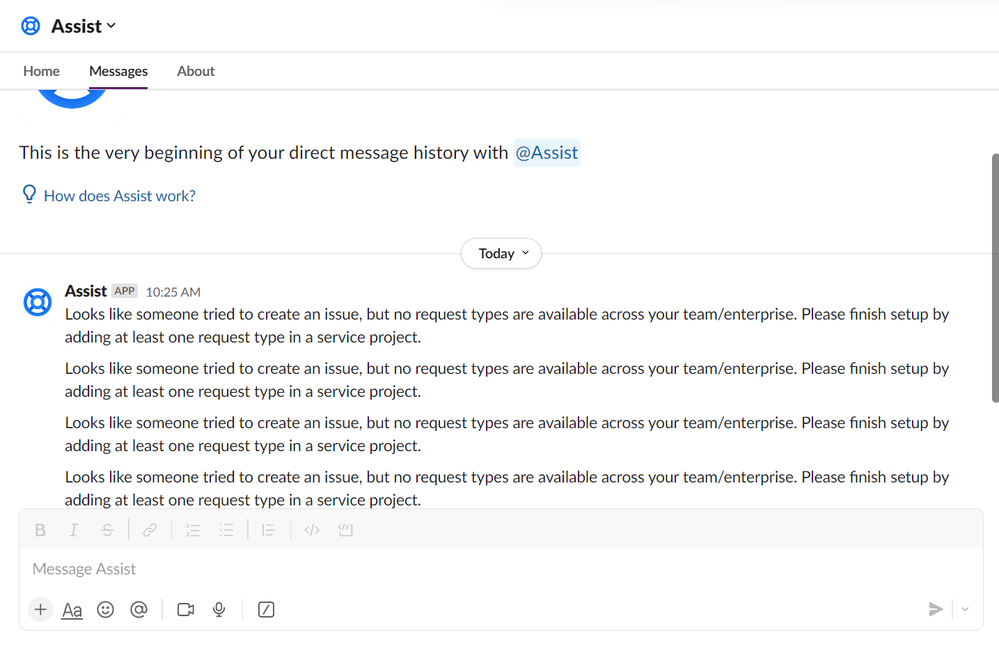Record an audio clip with microphone
This screenshot has height=651, width=999.
click(219, 610)
